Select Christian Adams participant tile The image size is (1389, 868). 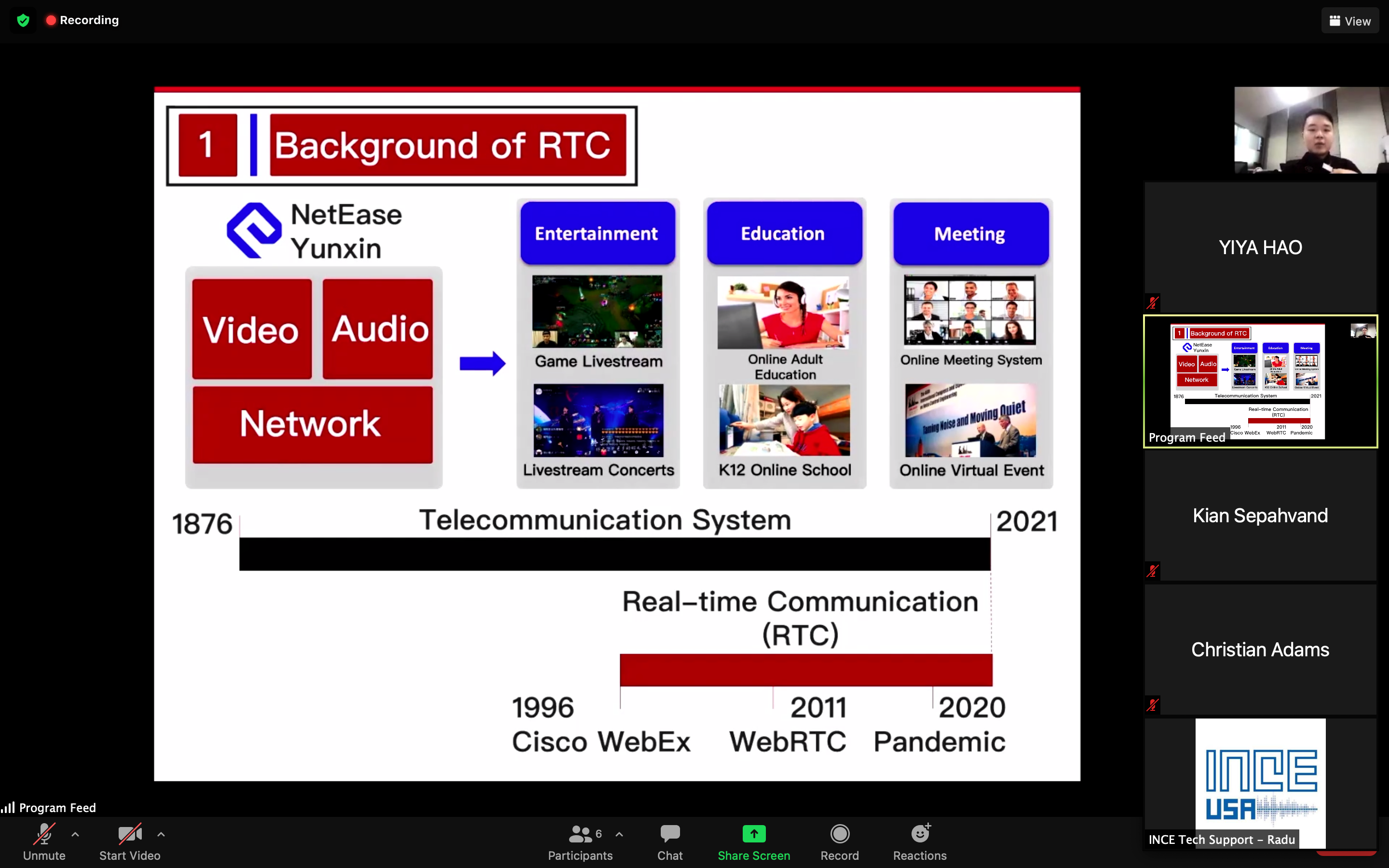pos(1260,649)
